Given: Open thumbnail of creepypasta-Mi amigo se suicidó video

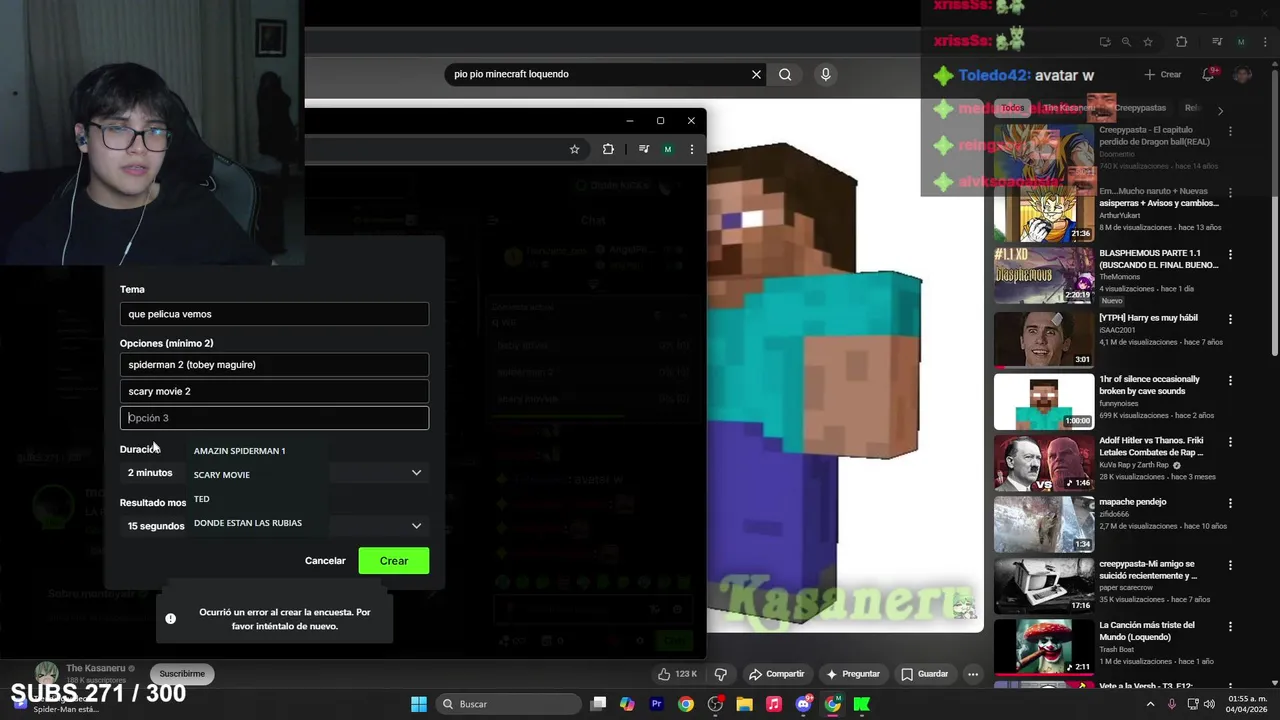Looking at the screenshot, I should [1044, 585].
